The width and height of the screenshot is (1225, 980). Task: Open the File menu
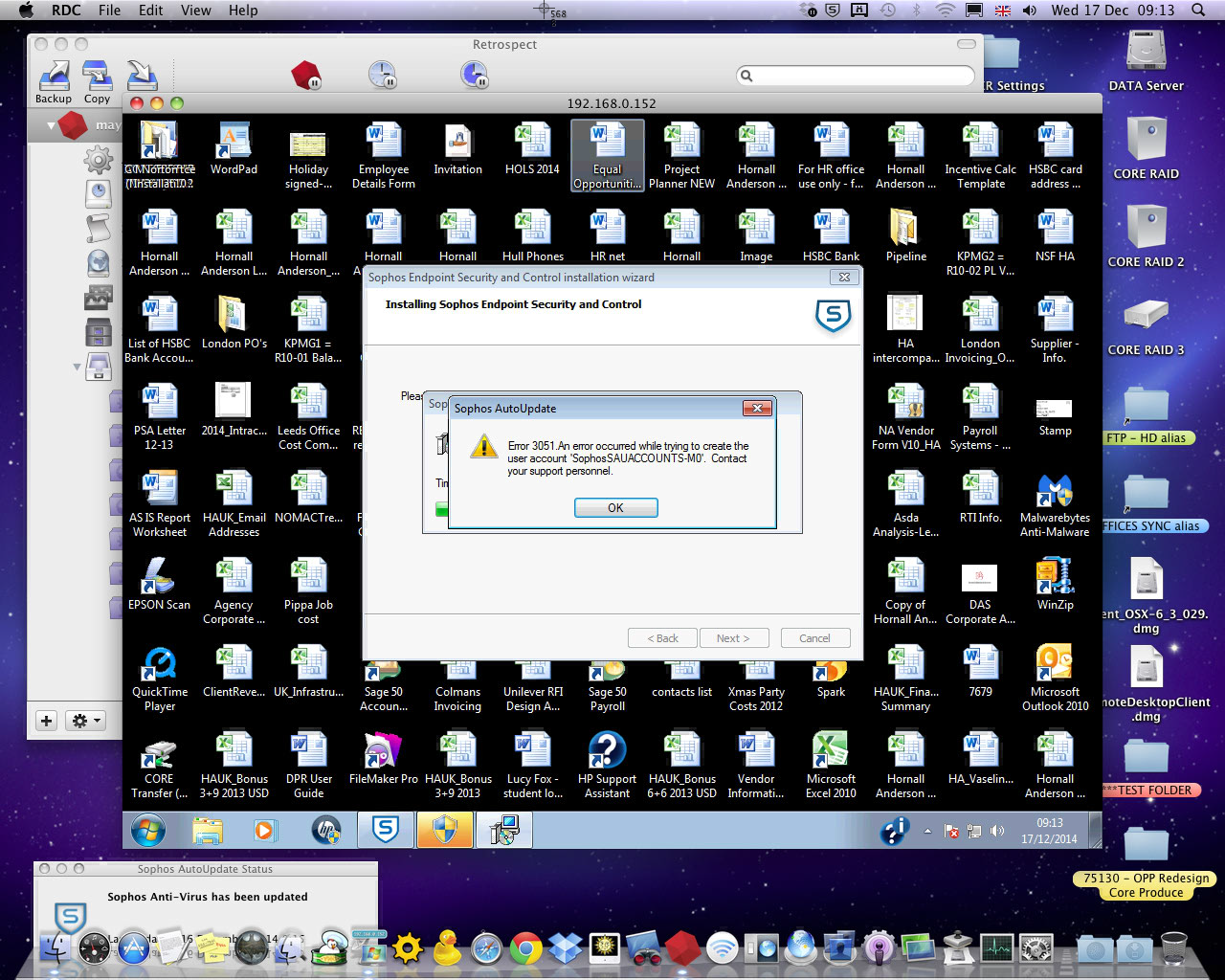tap(109, 11)
